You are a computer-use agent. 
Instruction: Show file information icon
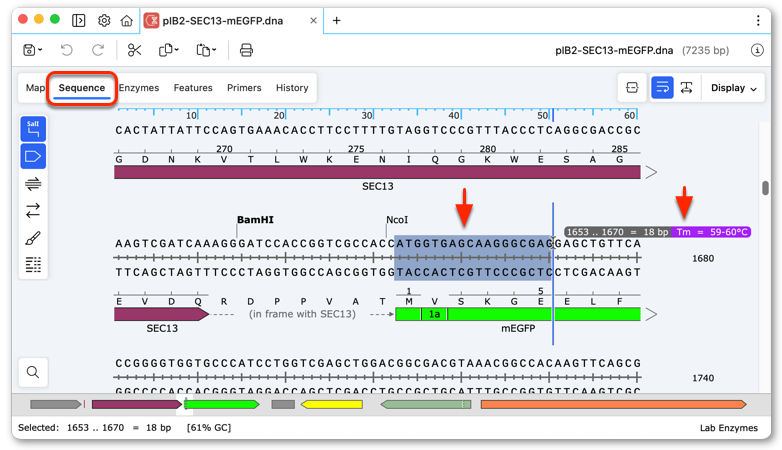(757, 50)
